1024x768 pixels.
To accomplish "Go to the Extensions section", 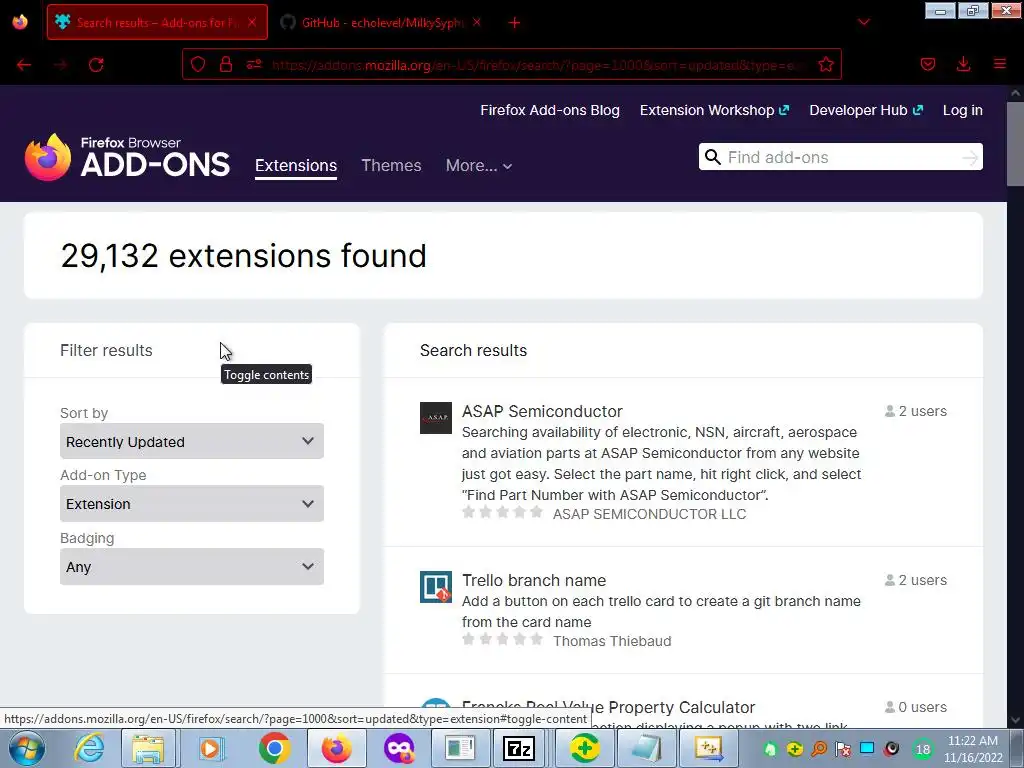I will pos(296,165).
